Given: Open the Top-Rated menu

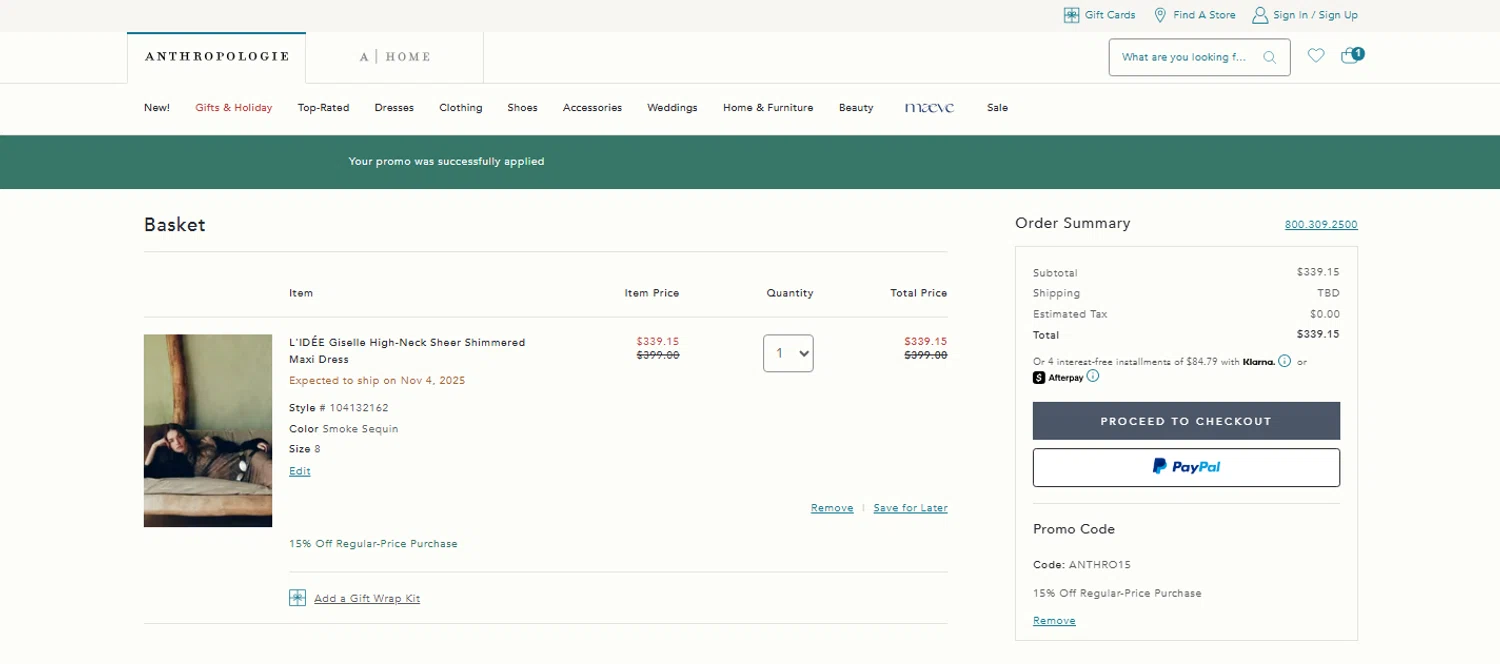Looking at the screenshot, I should coord(324,108).
